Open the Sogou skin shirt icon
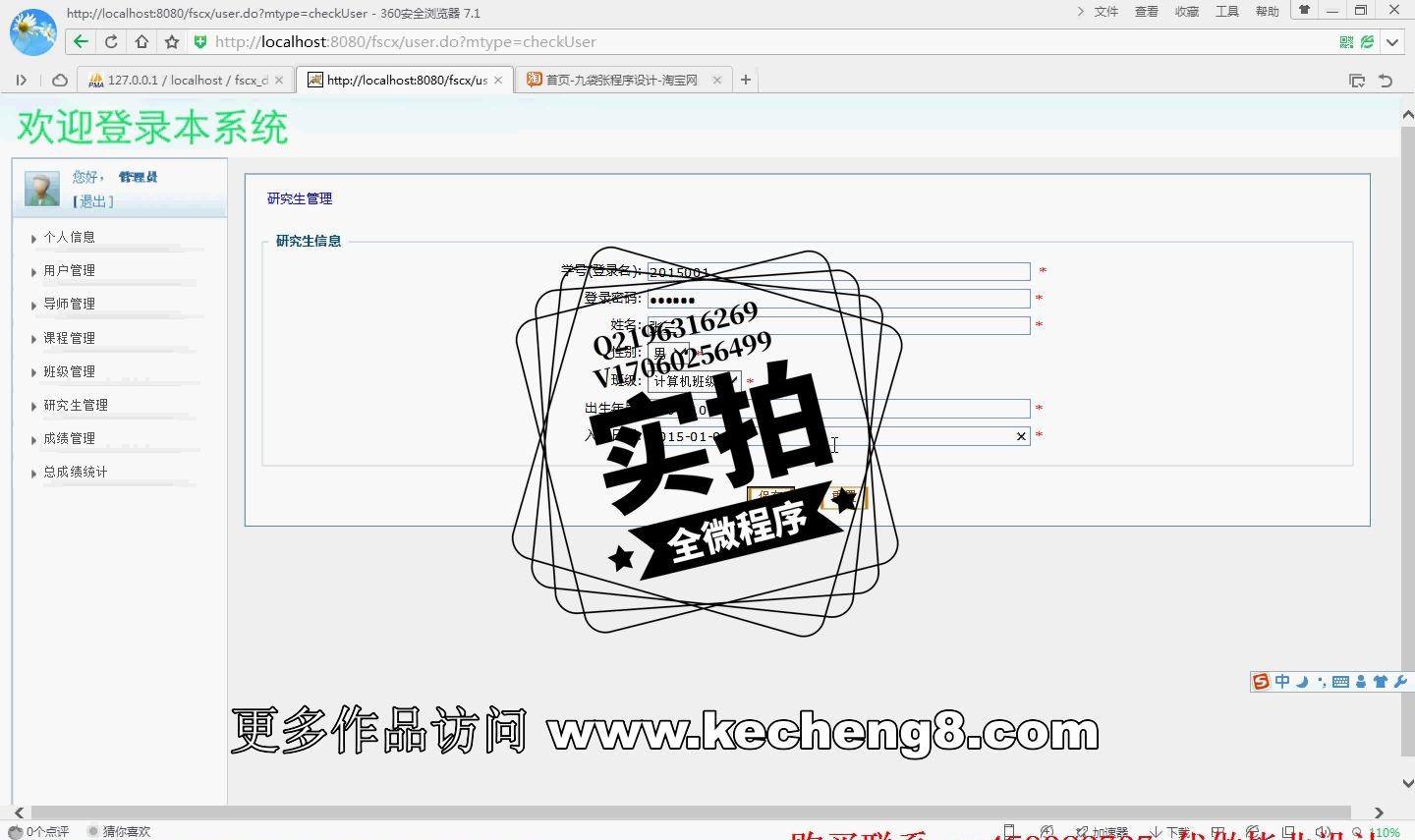Viewport: 1415px width, 840px height. click(x=1381, y=682)
